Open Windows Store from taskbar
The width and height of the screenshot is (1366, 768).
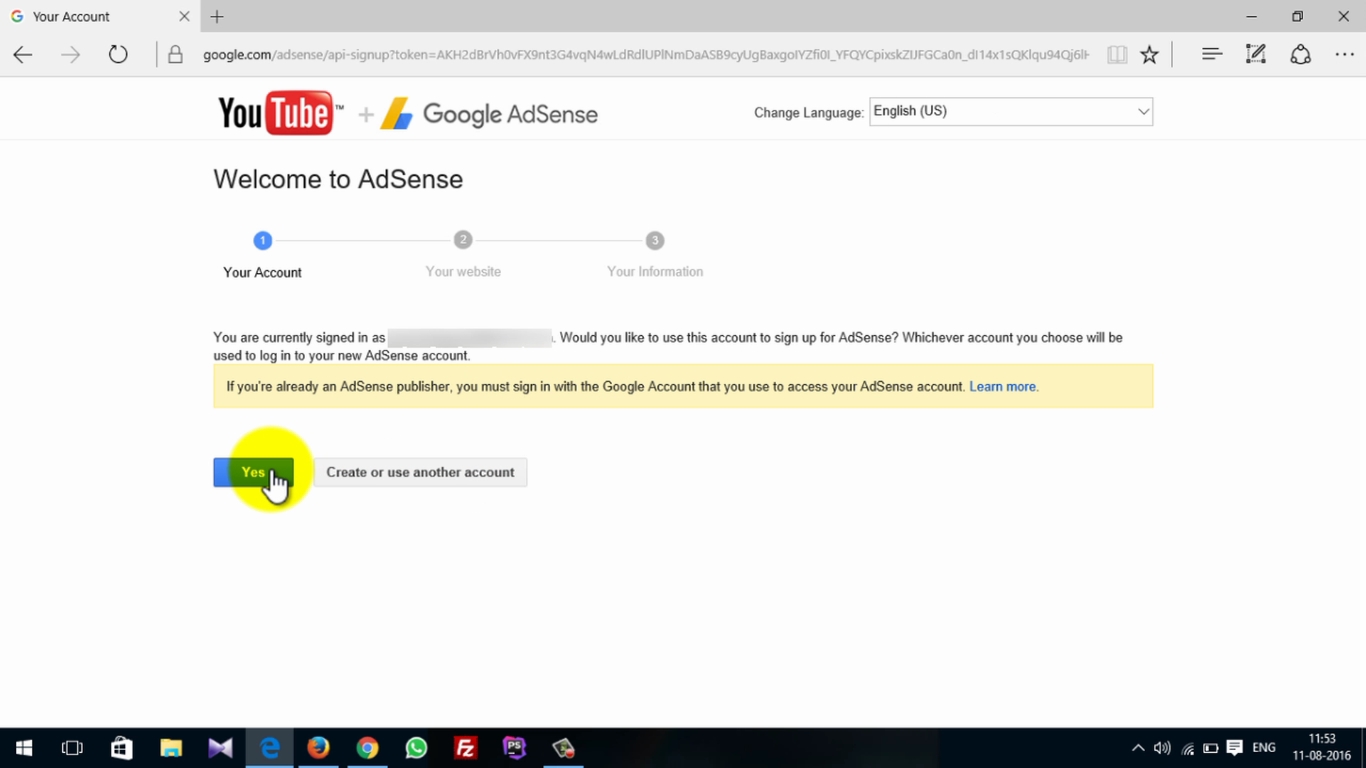click(x=121, y=748)
